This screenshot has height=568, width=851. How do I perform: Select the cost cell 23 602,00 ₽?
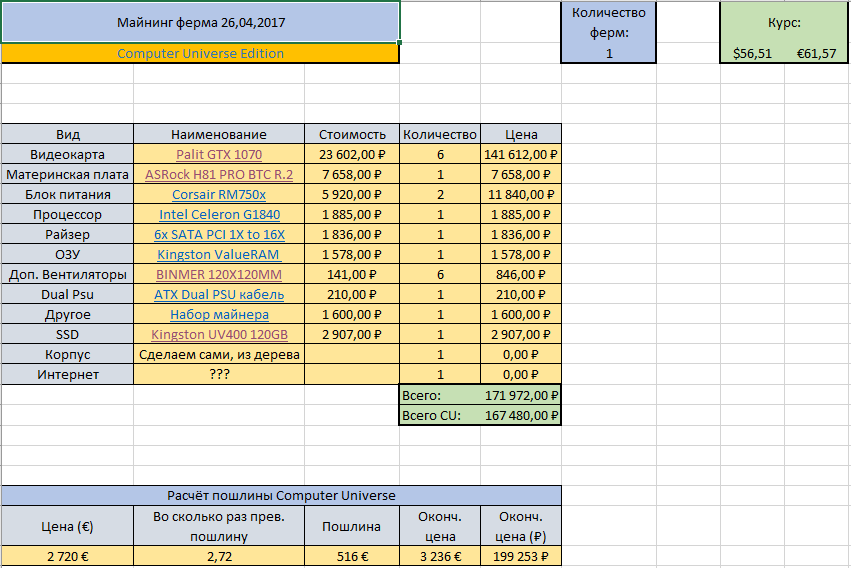[352, 155]
